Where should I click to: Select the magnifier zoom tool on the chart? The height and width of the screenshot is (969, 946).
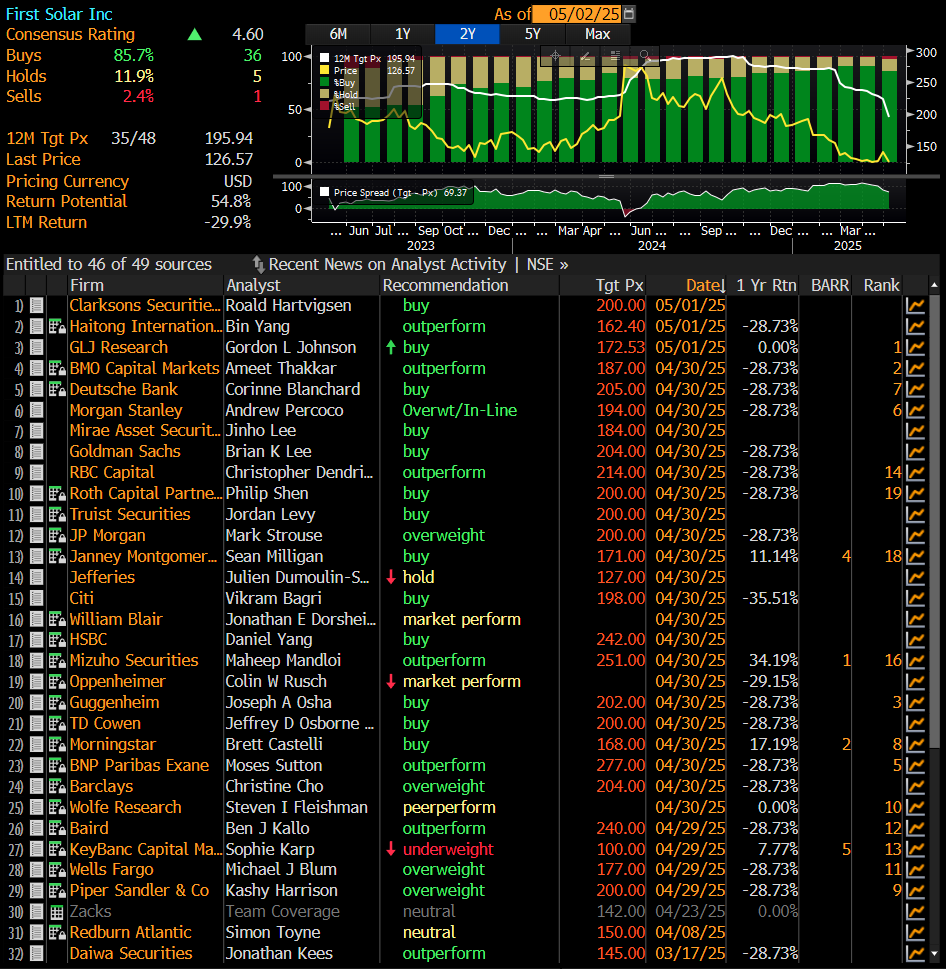click(x=644, y=56)
